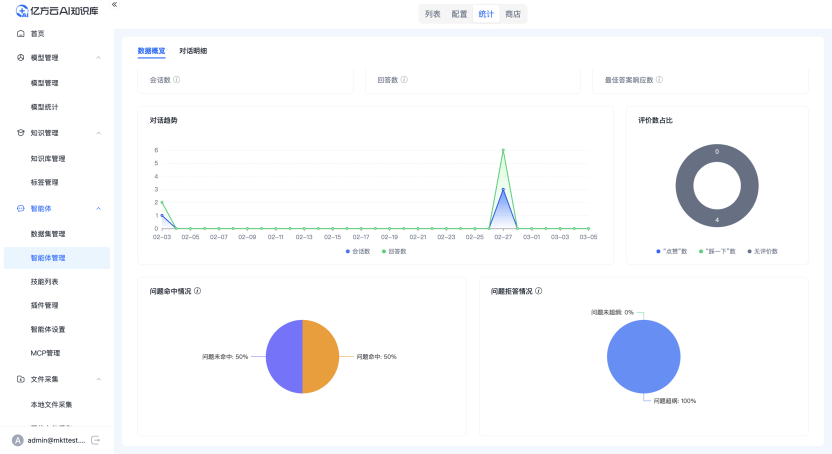Click the 知识管理 section icon
Image resolution: width=832 pixels, height=454 pixels.
pos(21,133)
